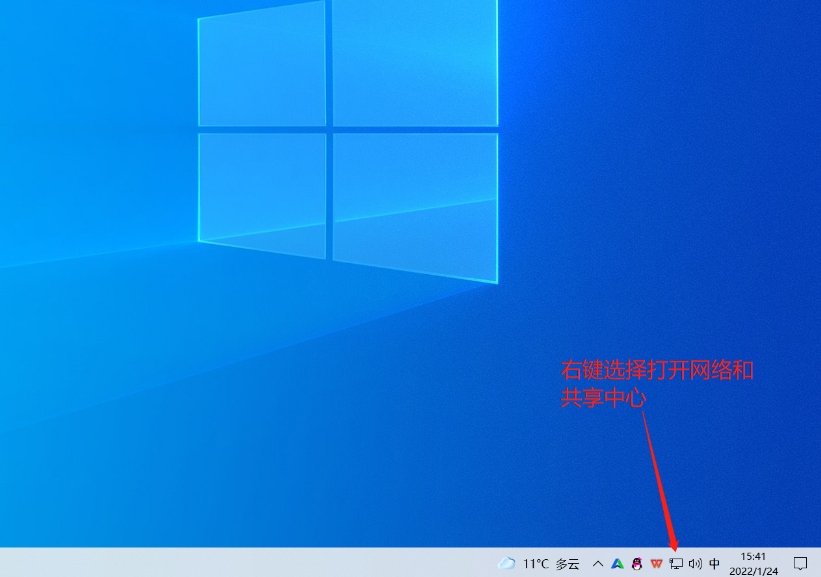Click the red WPS Office tray icon
Viewport: 821px width, 577px height.
[x=656, y=564]
